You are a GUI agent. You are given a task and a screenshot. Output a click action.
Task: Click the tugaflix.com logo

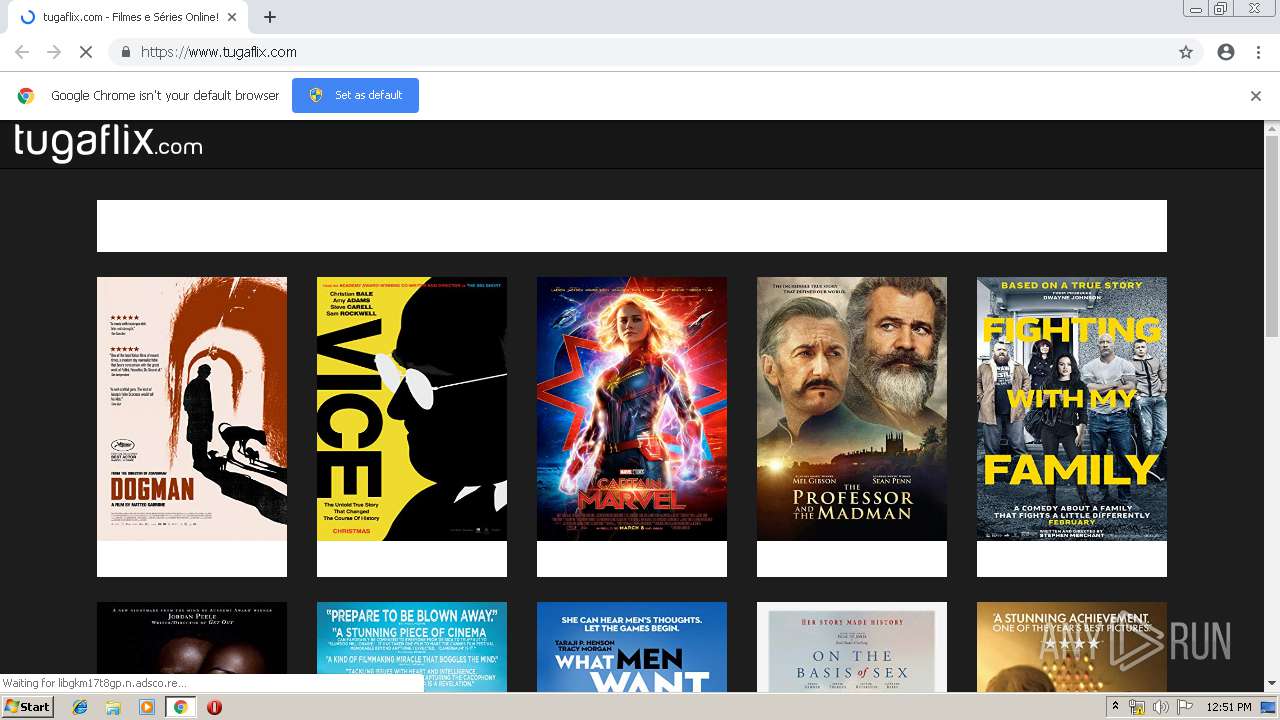[x=108, y=143]
